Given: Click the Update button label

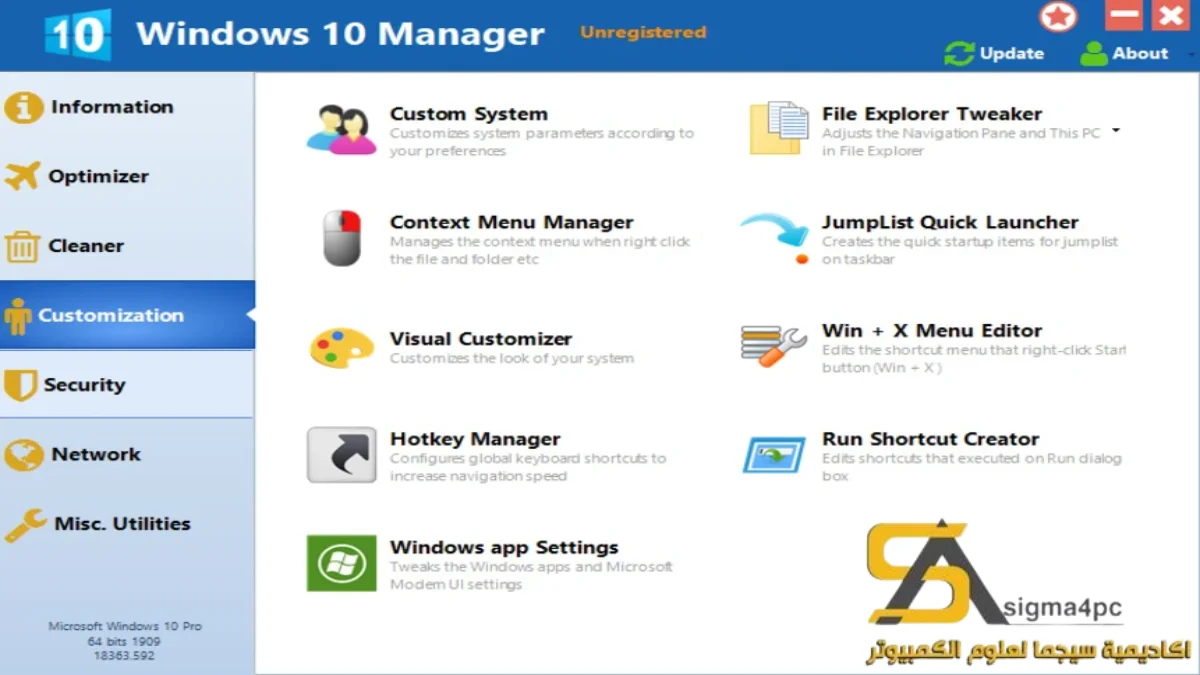Looking at the screenshot, I should [x=1012, y=54].
